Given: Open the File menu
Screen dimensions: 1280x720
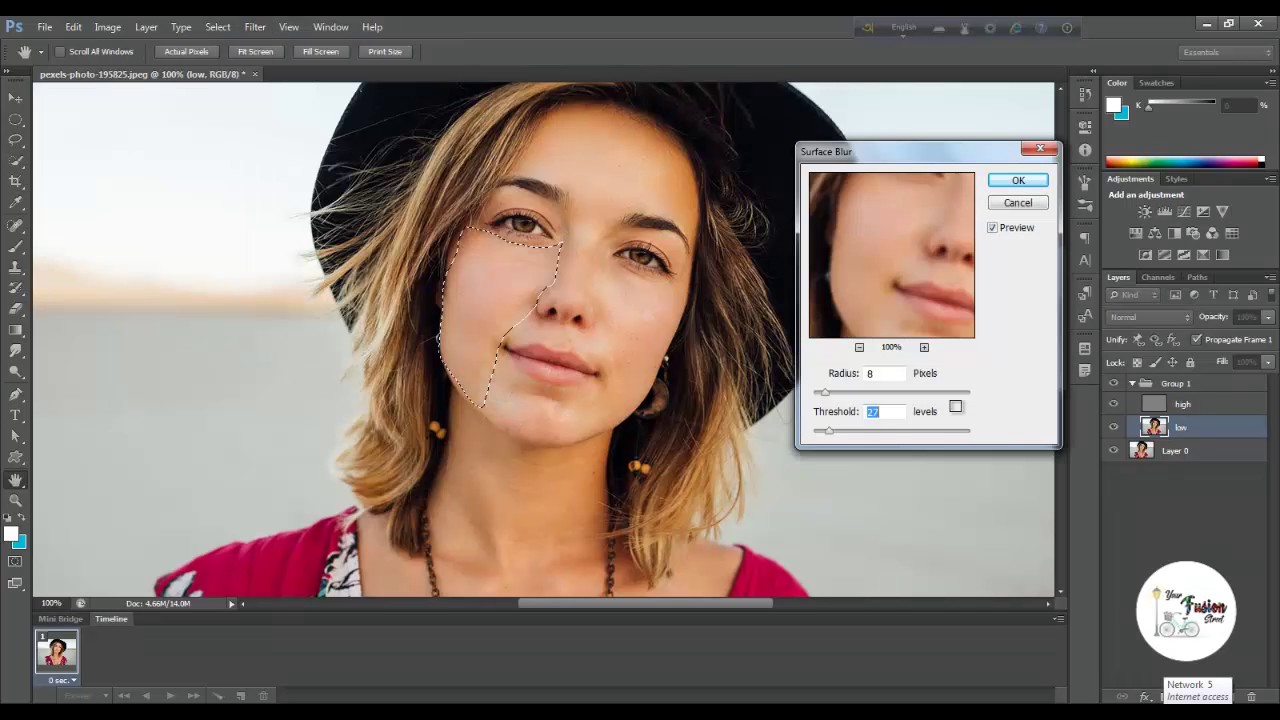Looking at the screenshot, I should tap(45, 27).
